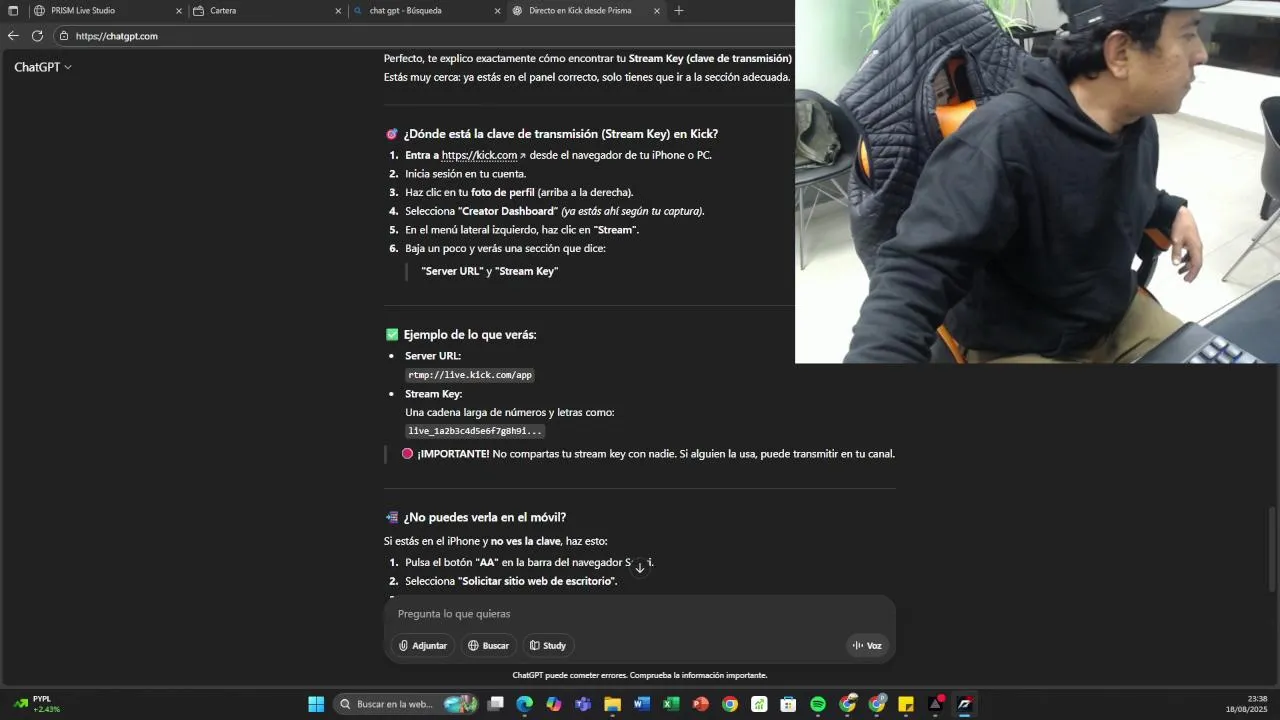The height and width of the screenshot is (720, 1280).
Task: Open File Explorer from the taskbar
Action: point(612,704)
